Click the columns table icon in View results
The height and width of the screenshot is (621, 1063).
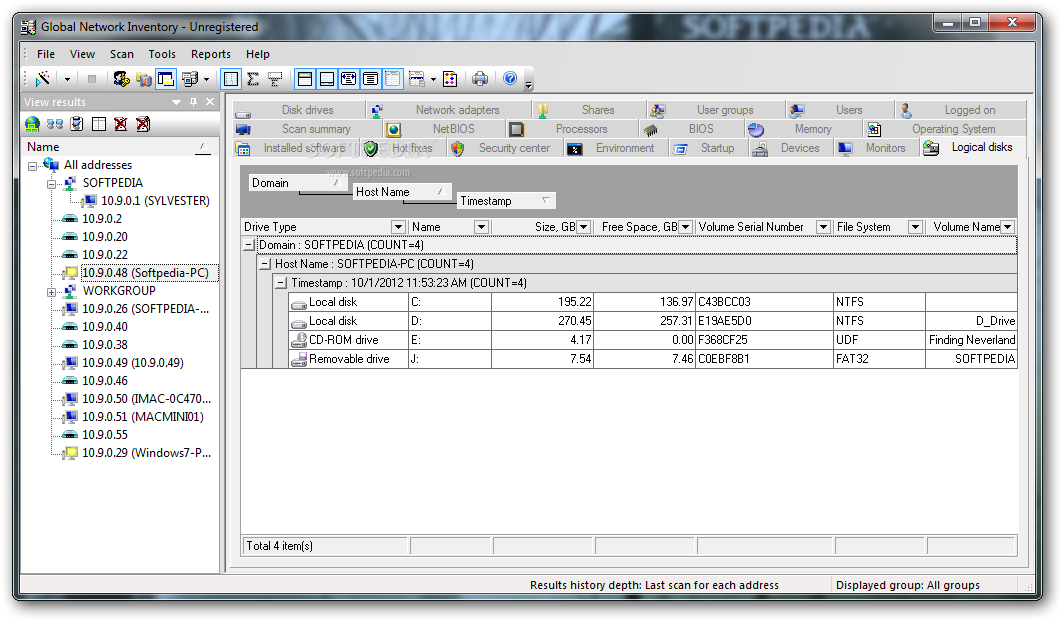[99, 124]
